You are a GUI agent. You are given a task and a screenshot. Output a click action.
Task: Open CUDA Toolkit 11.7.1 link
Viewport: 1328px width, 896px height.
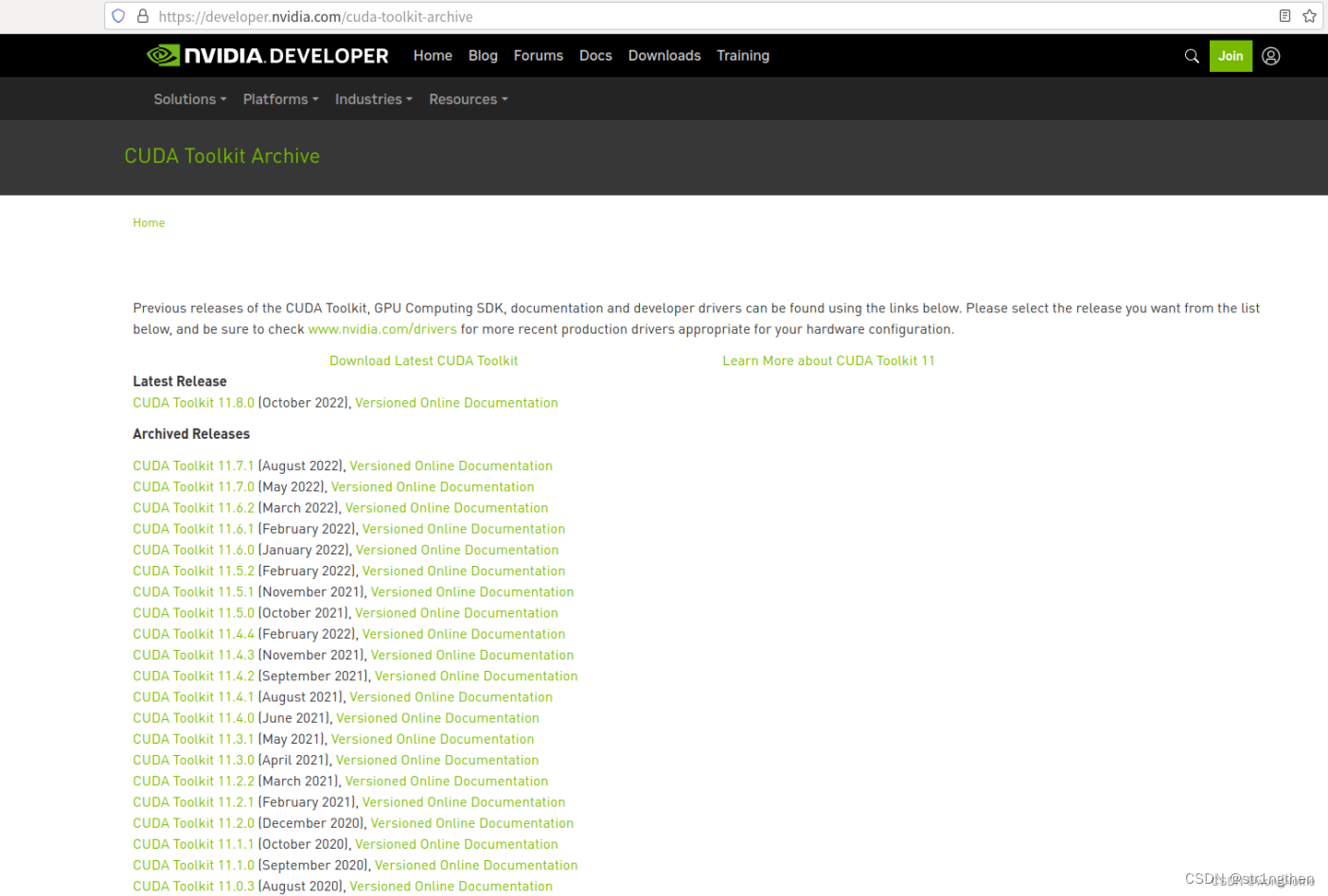click(194, 466)
